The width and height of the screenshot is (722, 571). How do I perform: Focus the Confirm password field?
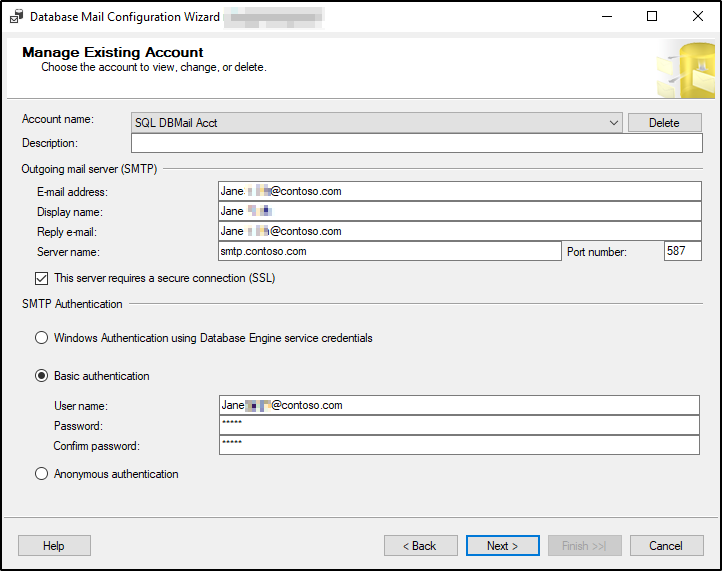pyautogui.click(x=458, y=445)
